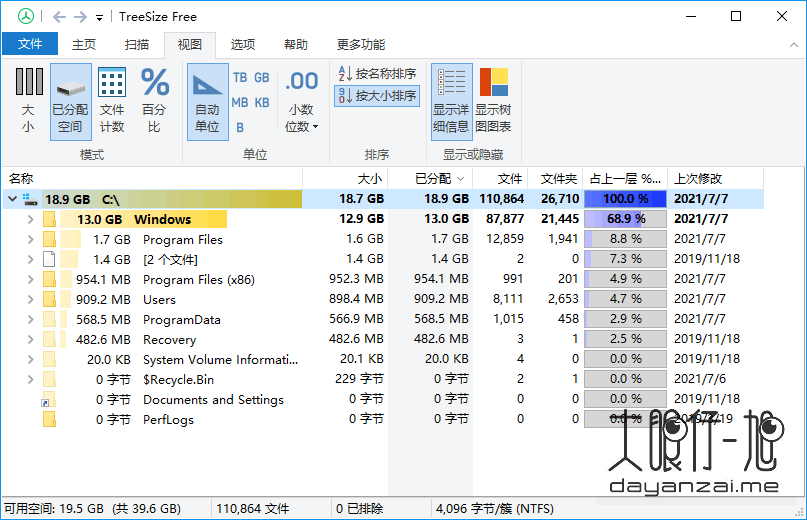This screenshot has height=520, width=807.
Task: Switch to the 选项 ribbon tab
Action: (243, 45)
